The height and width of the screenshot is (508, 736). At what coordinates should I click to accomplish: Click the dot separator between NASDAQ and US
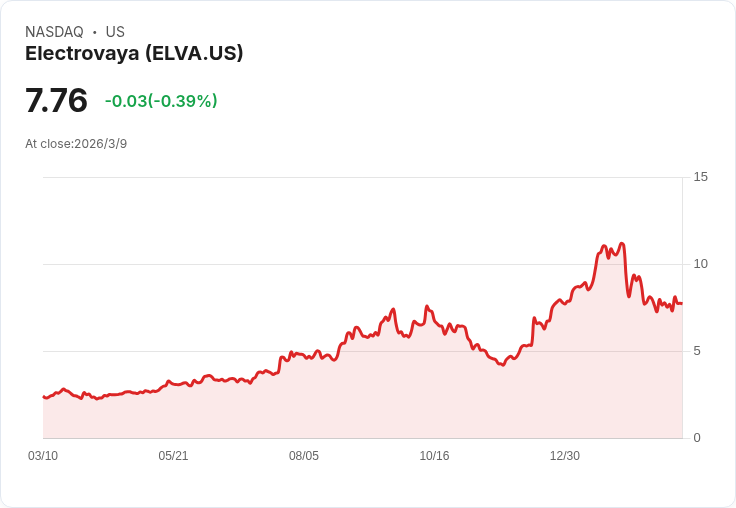click(95, 32)
